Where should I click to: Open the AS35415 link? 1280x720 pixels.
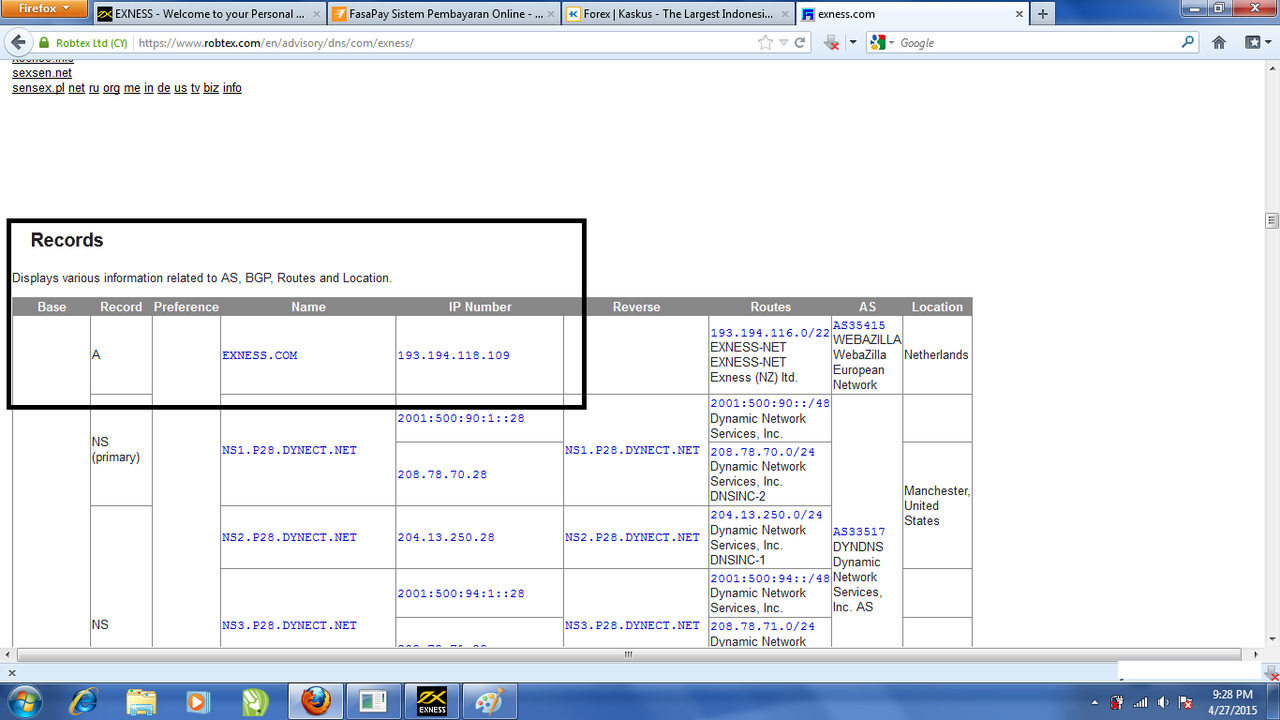859,325
